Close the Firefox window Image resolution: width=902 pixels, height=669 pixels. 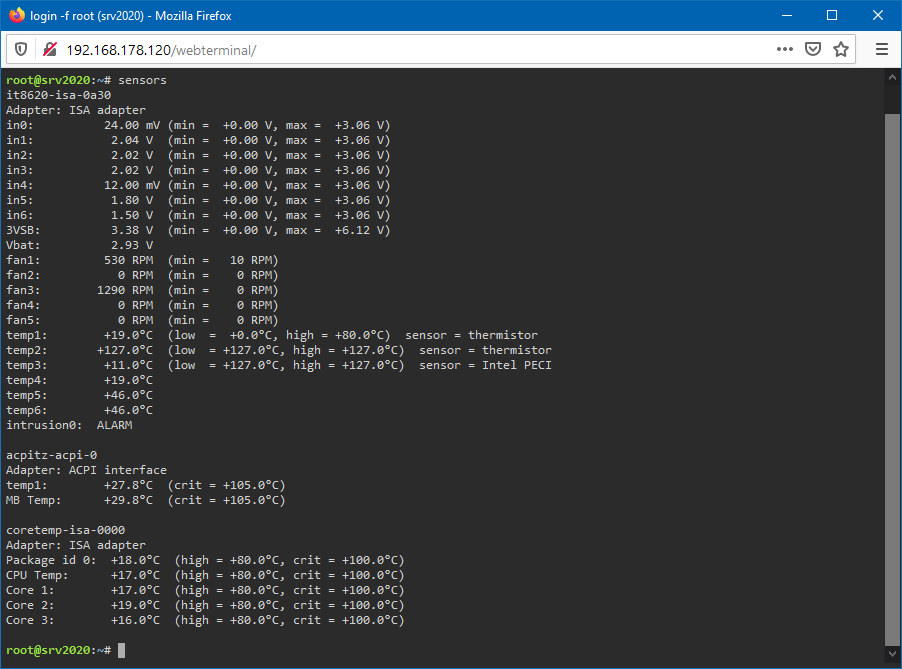(877, 16)
